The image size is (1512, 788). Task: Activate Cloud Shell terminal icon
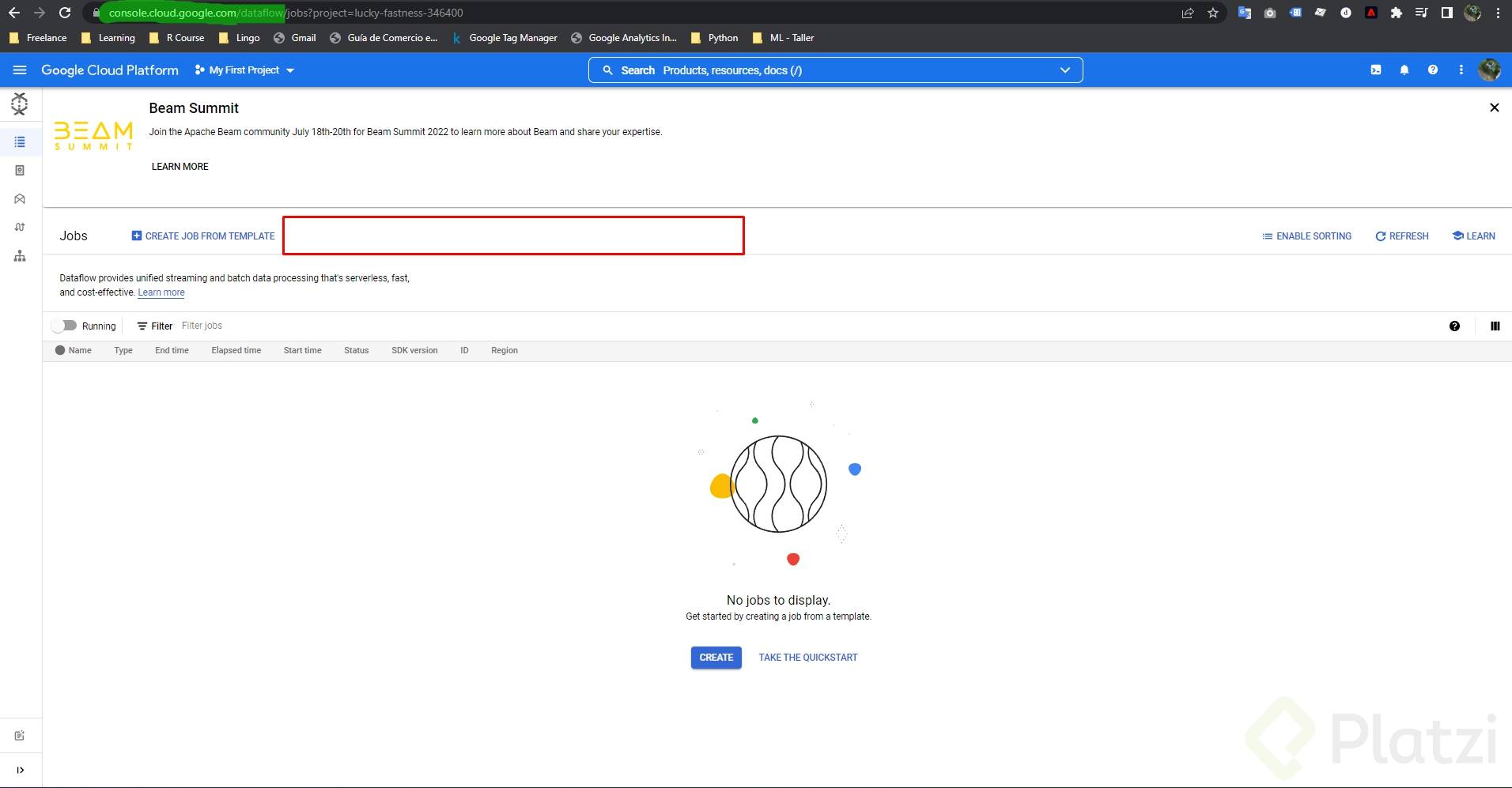point(1376,70)
